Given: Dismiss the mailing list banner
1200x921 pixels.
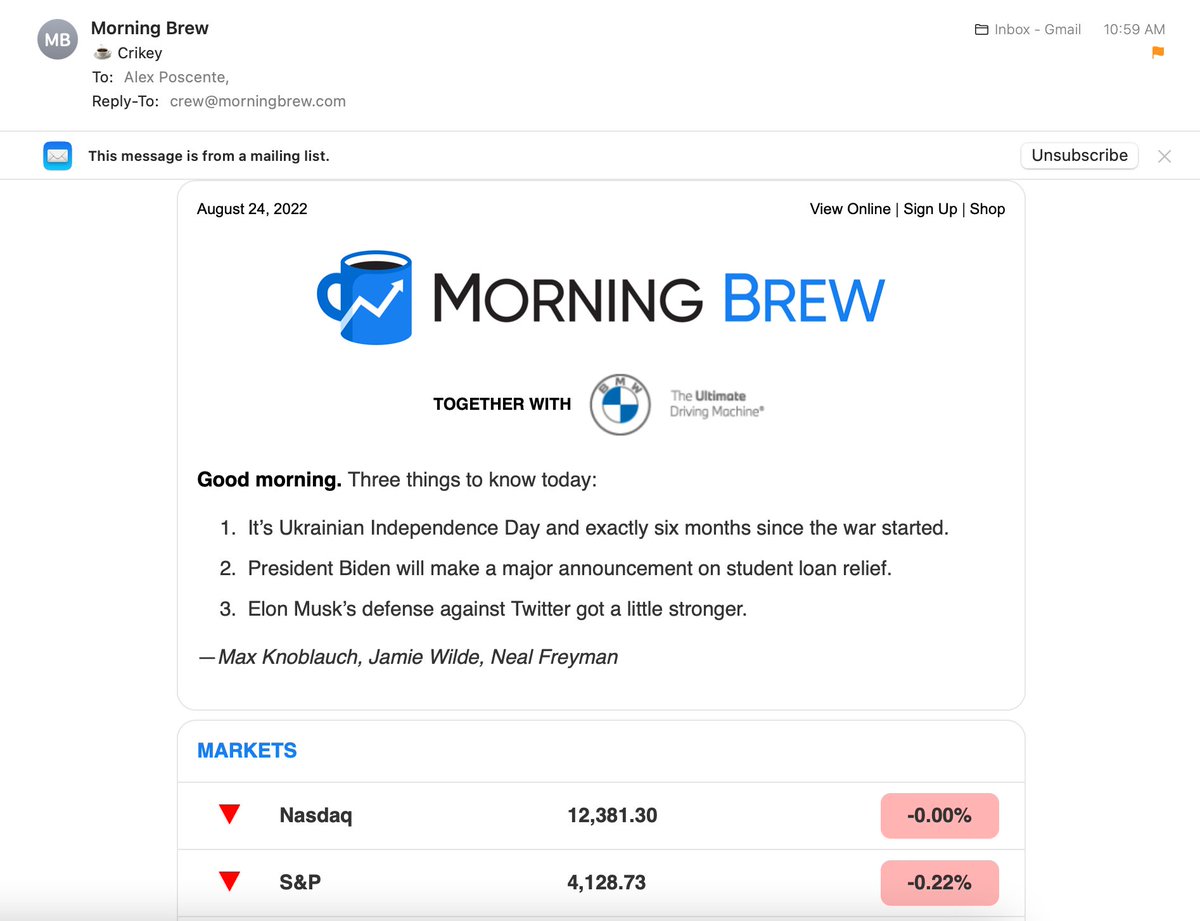Looking at the screenshot, I should [x=1164, y=156].
